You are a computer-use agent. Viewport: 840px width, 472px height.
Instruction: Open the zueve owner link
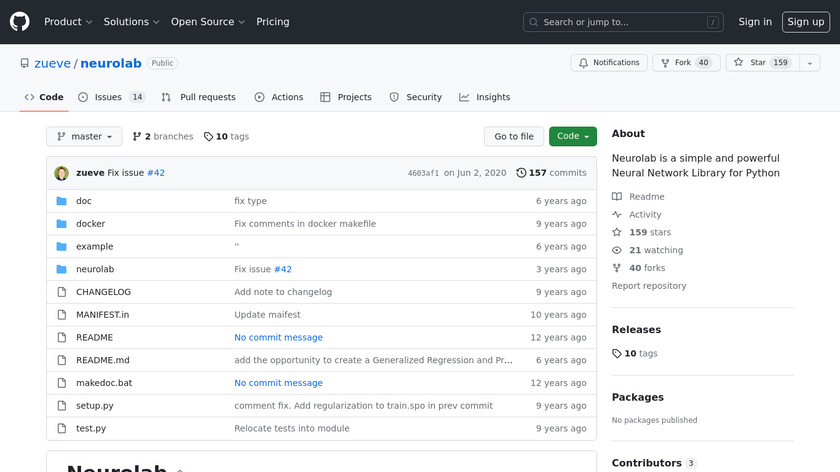point(52,63)
